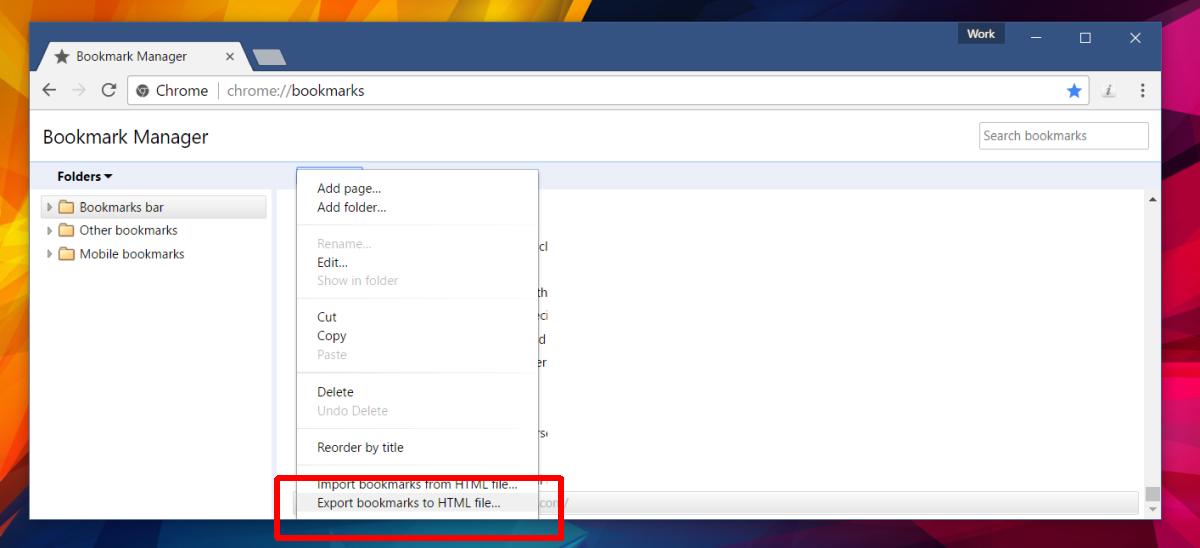Viewport: 1200px width, 548px height.
Task: Click the star favicon on Bookmark Manager tab
Action: pos(62,57)
